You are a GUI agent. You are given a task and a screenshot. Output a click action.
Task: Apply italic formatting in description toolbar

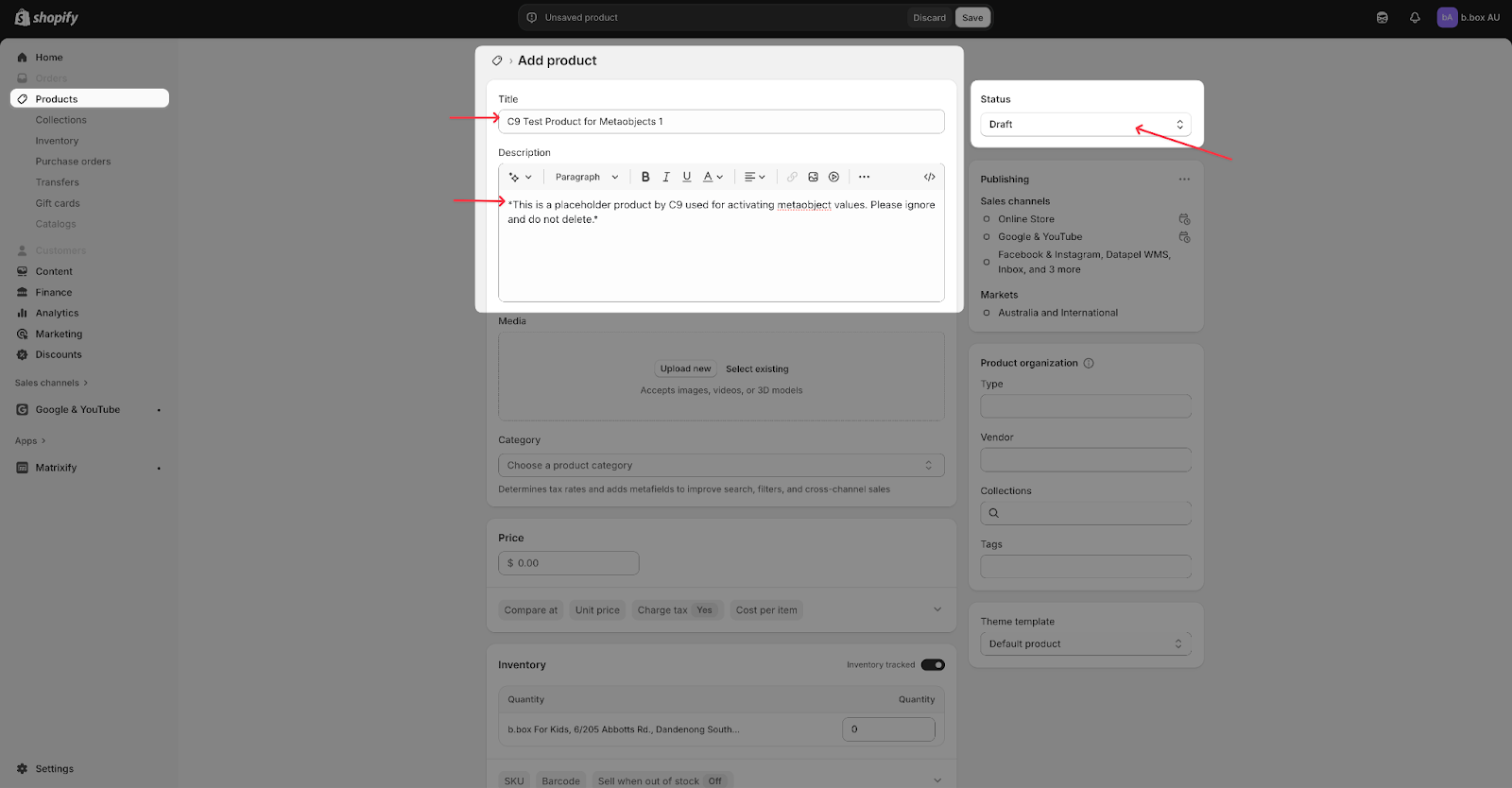click(666, 177)
